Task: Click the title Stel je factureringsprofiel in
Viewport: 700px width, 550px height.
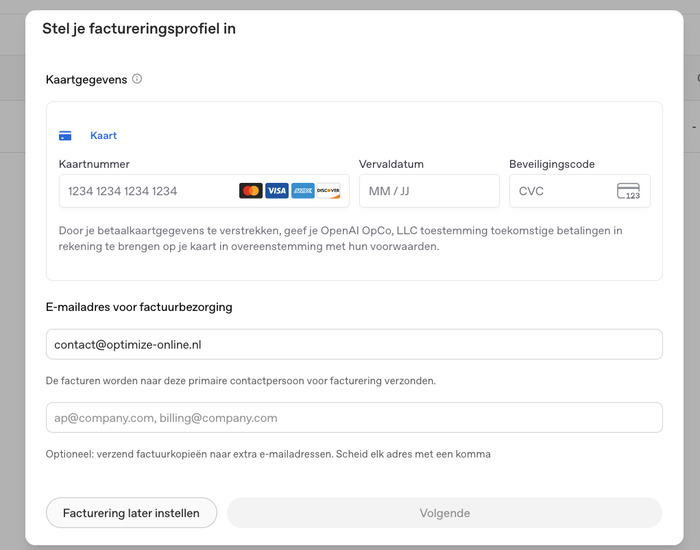Action: [x=139, y=29]
